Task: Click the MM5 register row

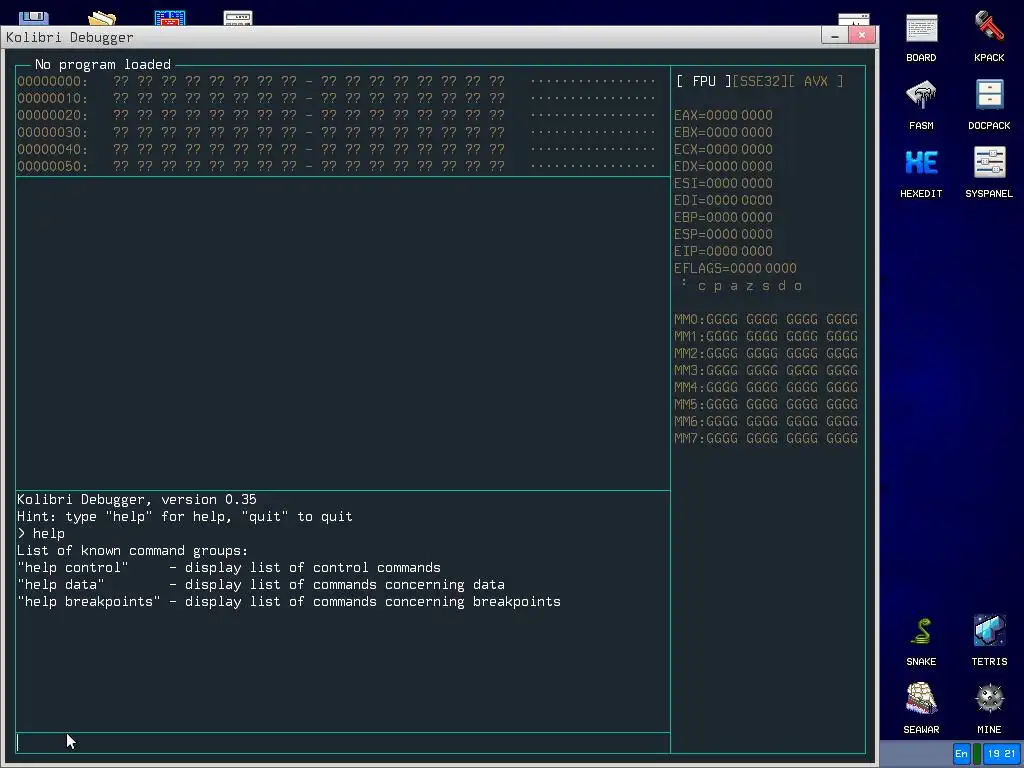Action: [766, 404]
